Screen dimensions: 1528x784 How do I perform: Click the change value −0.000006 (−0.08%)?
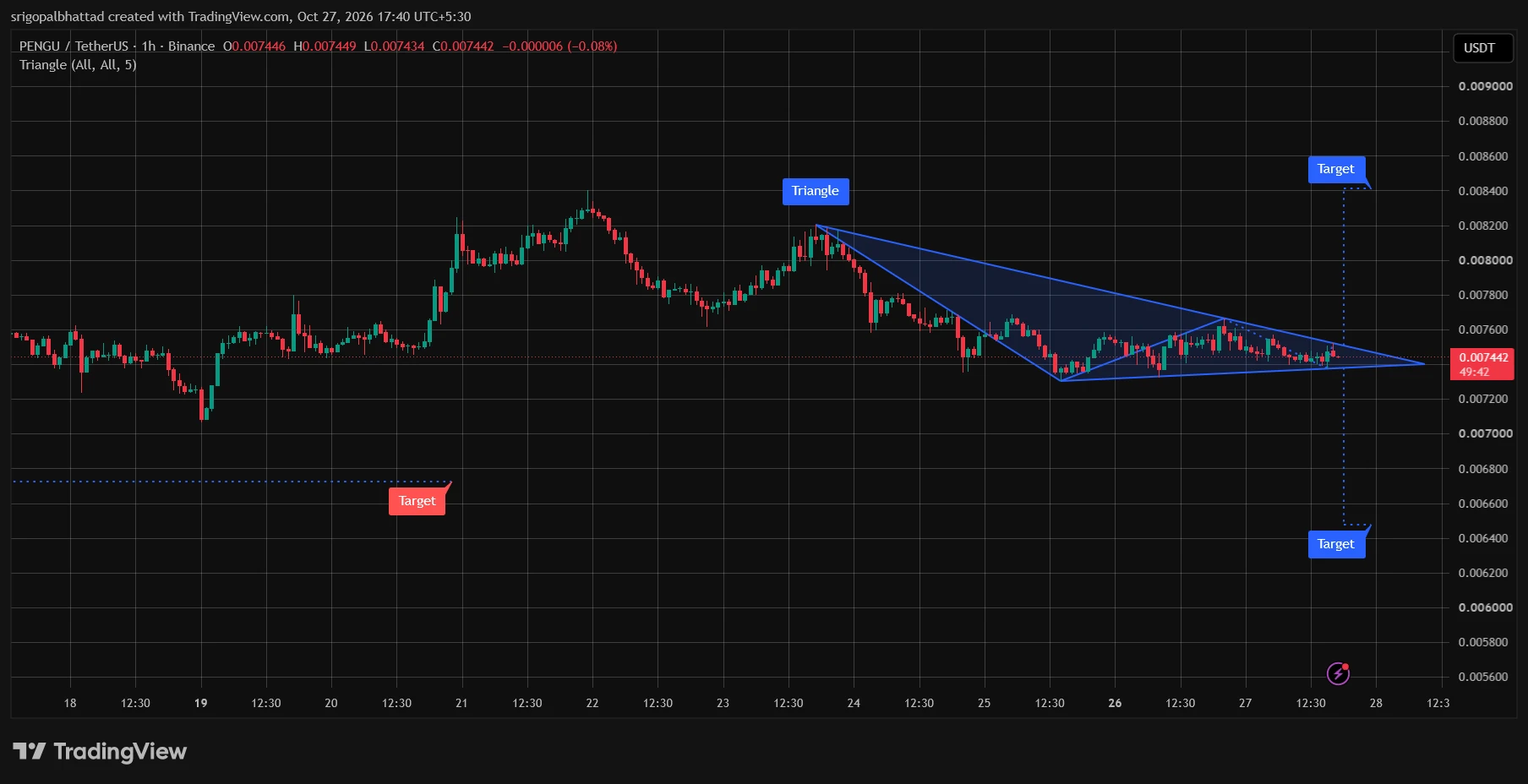[x=559, y=46]
